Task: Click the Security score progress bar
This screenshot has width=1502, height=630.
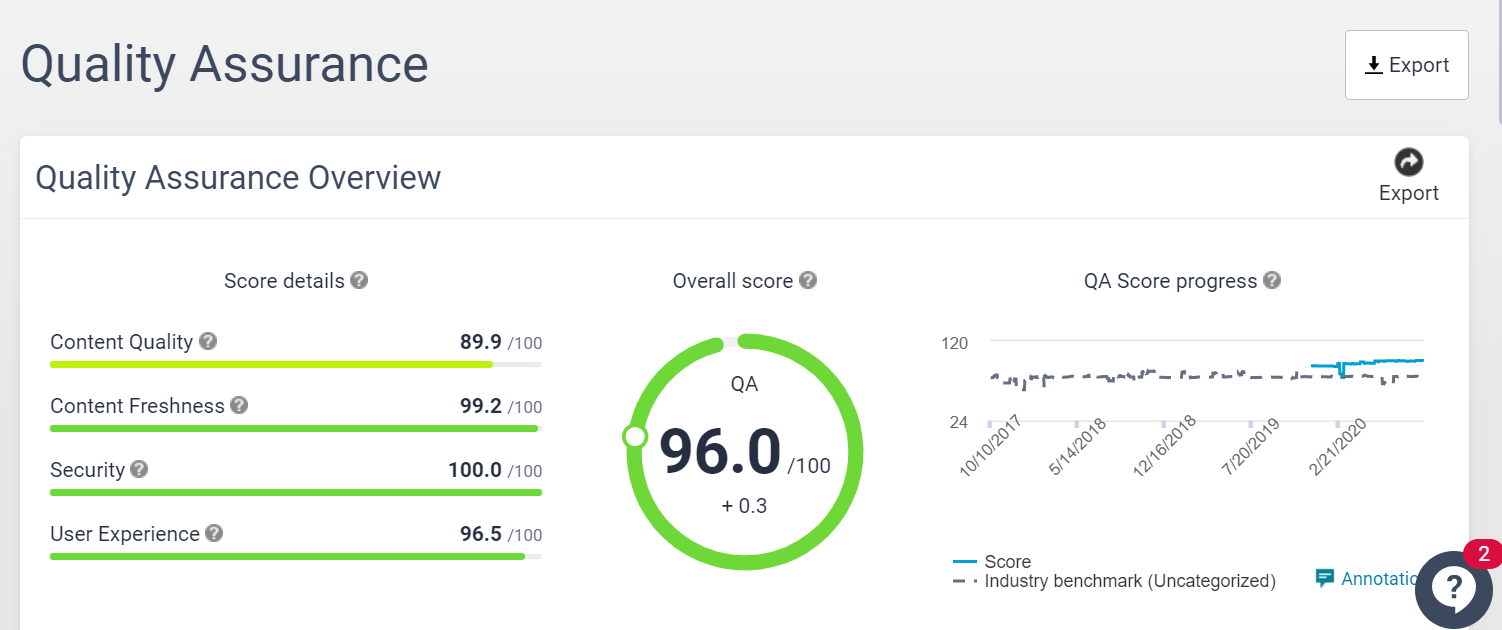Action: (295, 492)
